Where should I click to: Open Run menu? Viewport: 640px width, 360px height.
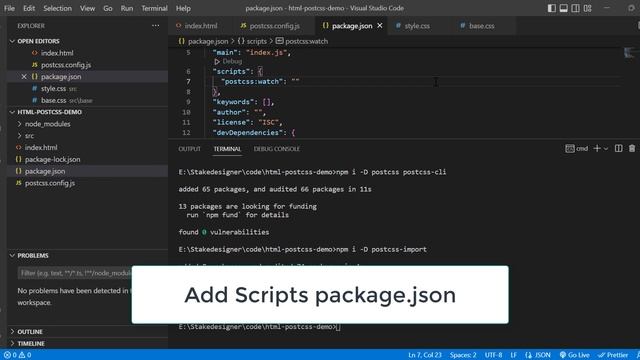[x=127, y=8]
